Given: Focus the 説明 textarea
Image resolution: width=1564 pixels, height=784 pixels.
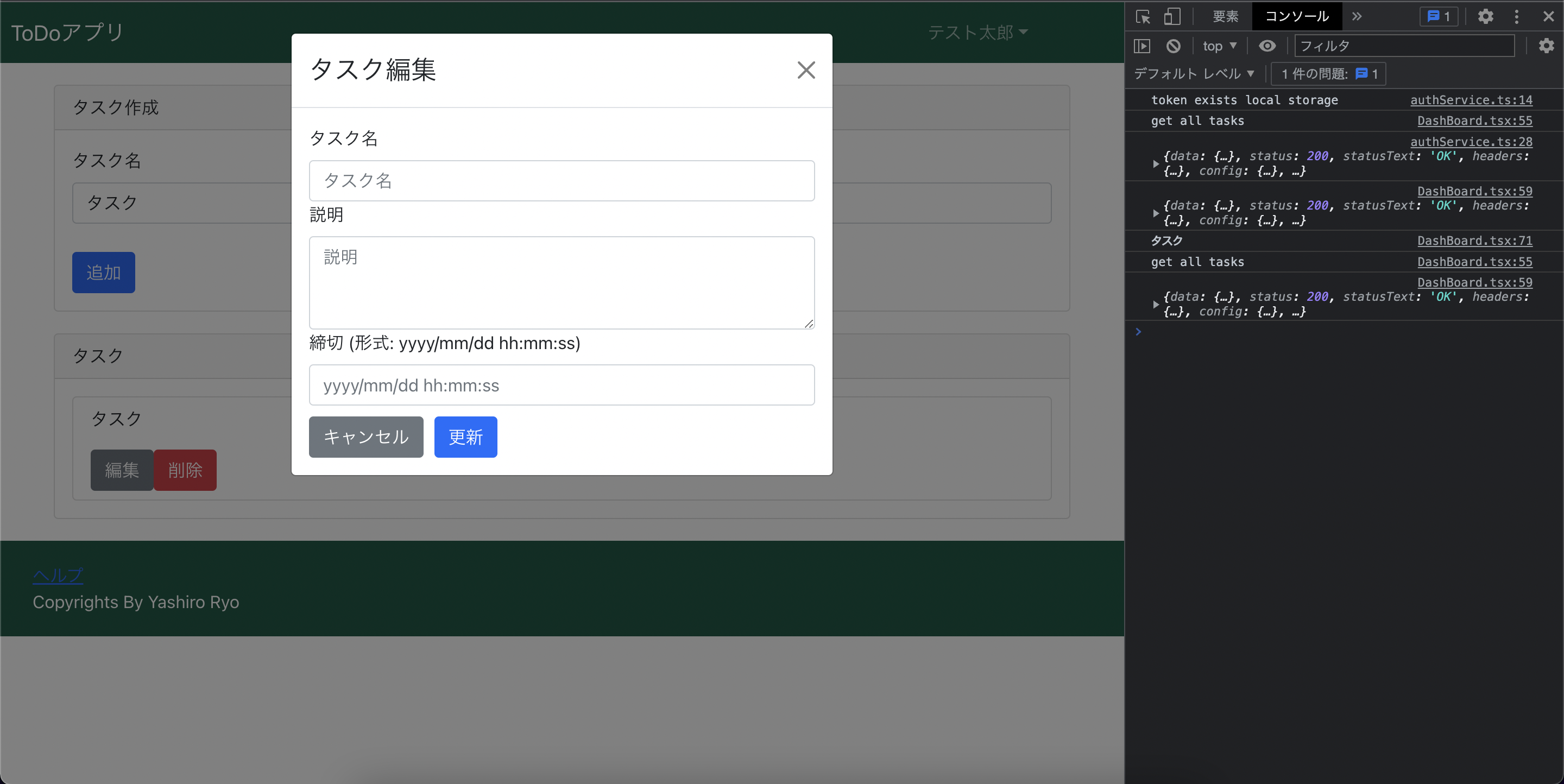Looking at the screenshot, I should pos(562,283).
